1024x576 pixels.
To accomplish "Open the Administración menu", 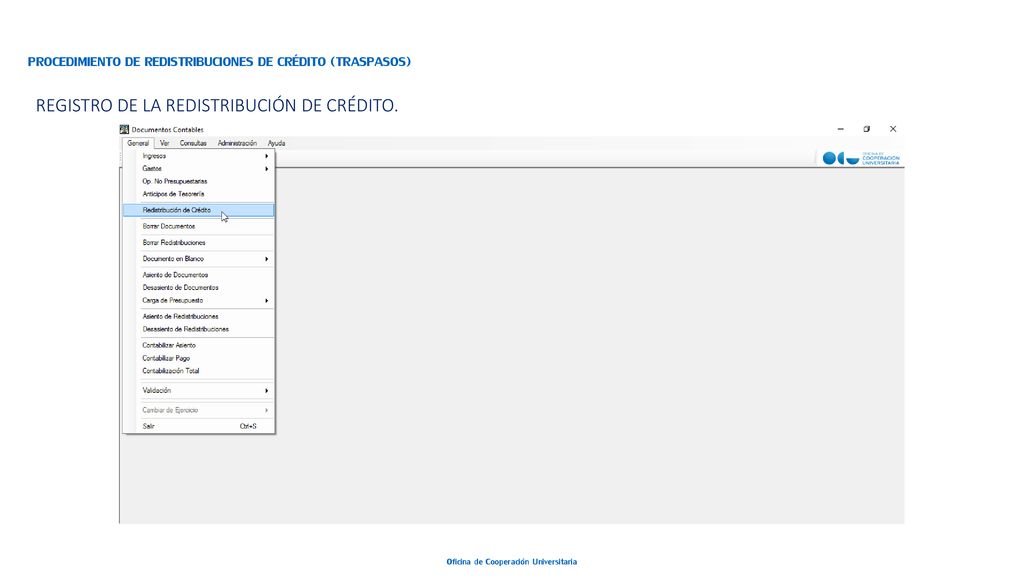I will 237,143.
